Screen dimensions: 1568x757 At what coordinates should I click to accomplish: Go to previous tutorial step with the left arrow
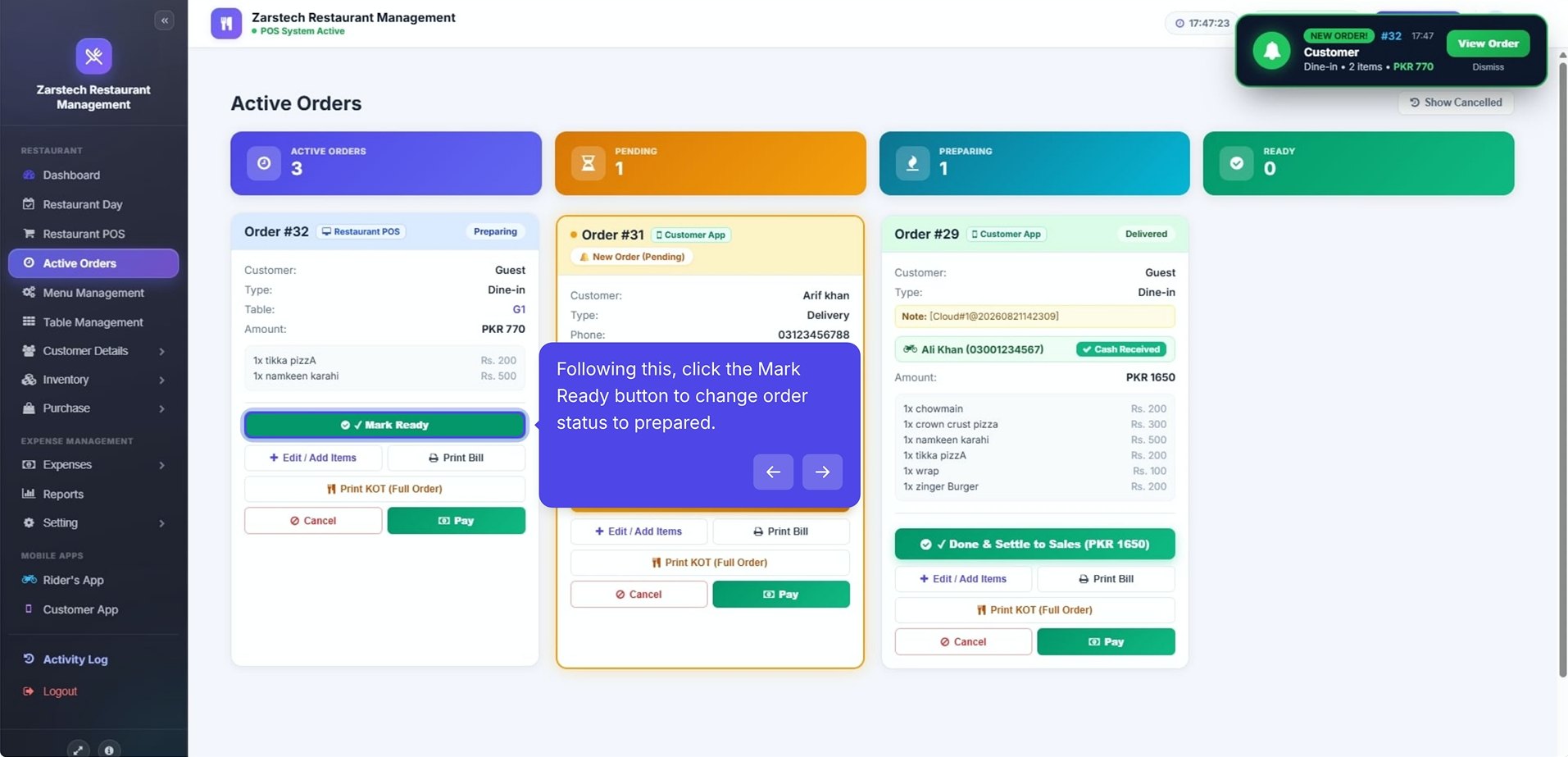point(773,472)
